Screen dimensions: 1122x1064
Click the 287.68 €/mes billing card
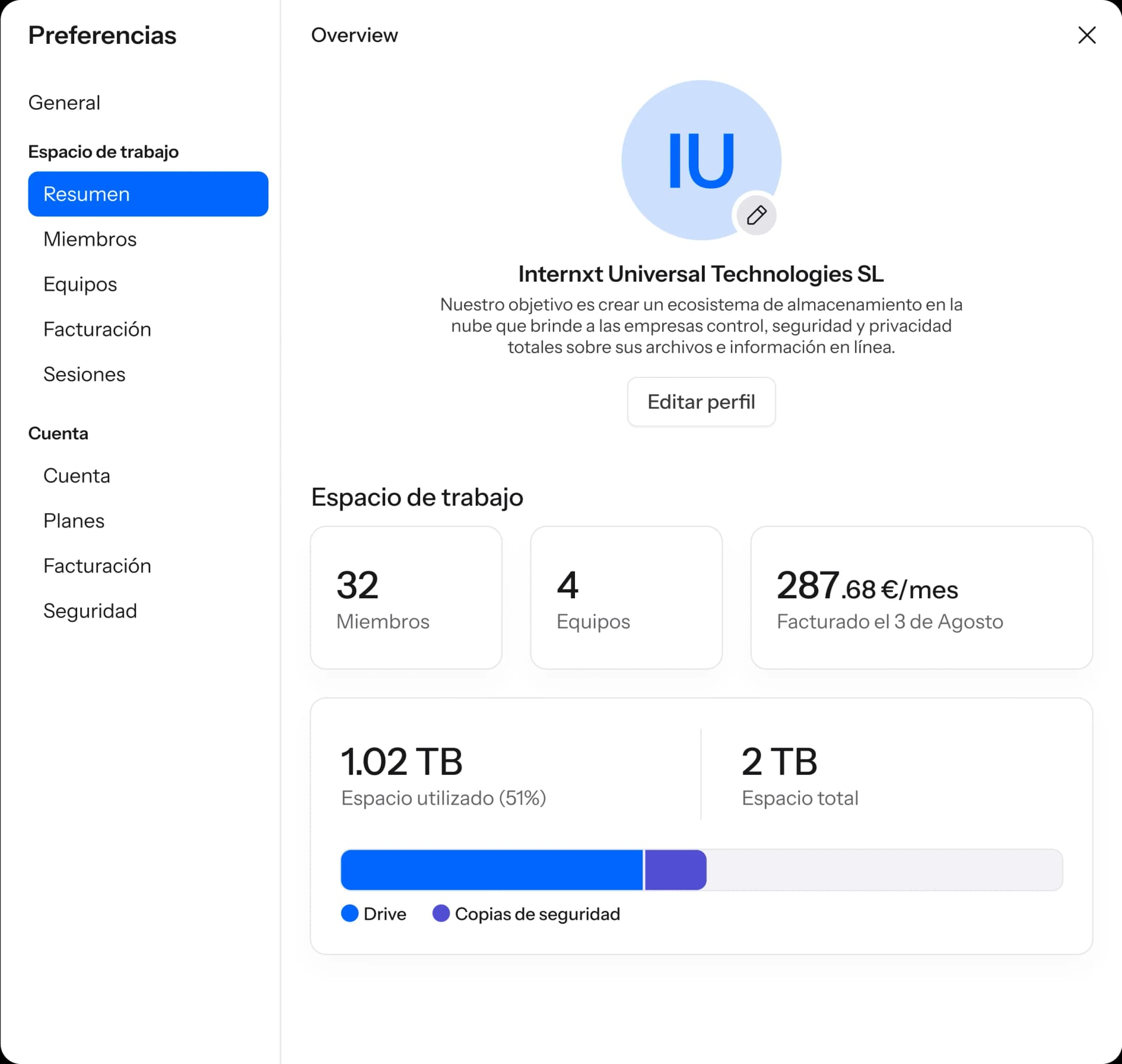coord(921,597)
